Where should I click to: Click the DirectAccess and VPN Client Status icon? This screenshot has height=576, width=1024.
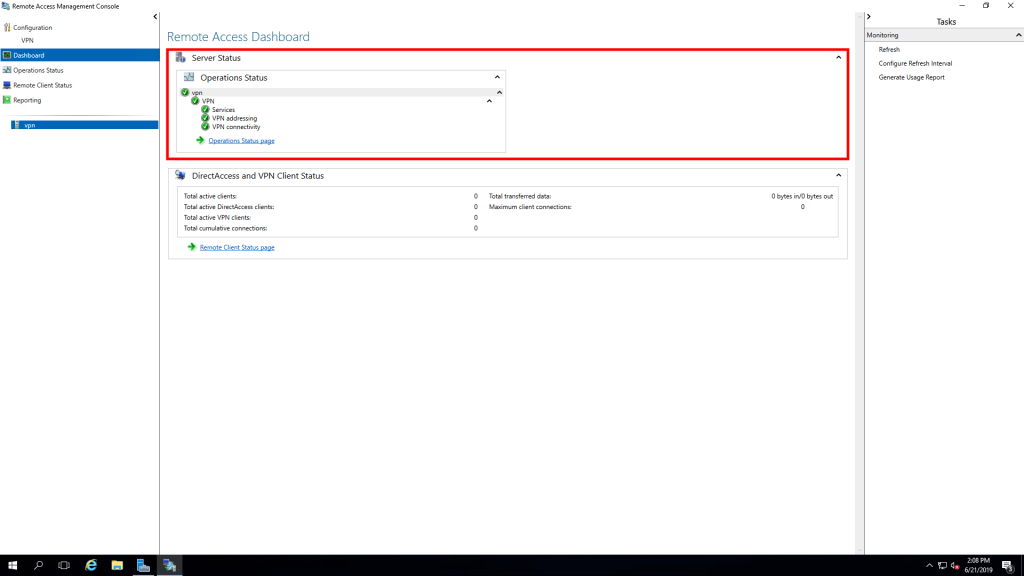click(181, 175)
